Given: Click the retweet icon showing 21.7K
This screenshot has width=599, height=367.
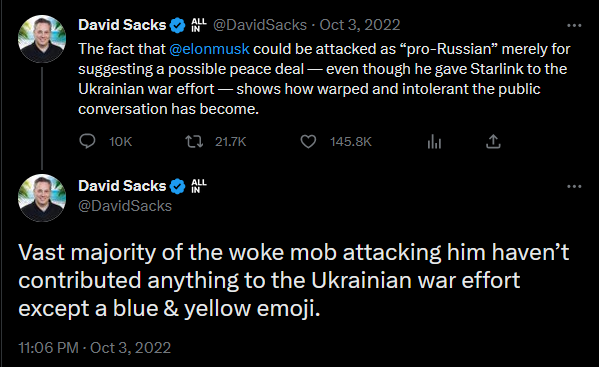Looking at the screenshot, I should (194, 142).
